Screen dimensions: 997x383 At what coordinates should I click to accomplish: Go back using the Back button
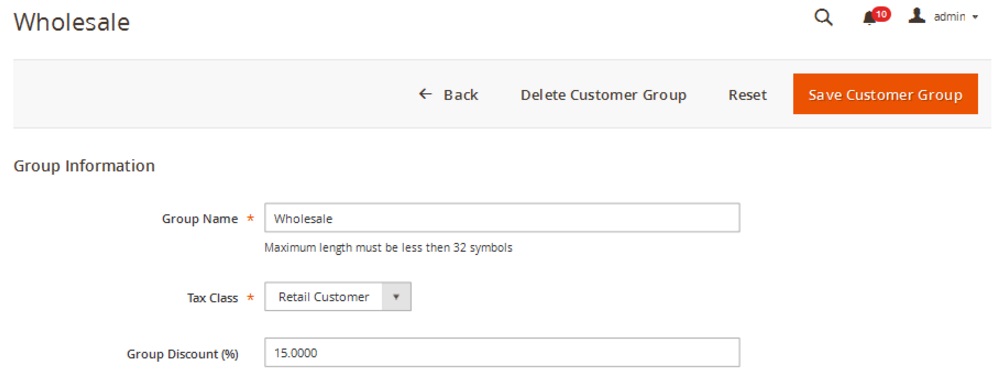448,95
